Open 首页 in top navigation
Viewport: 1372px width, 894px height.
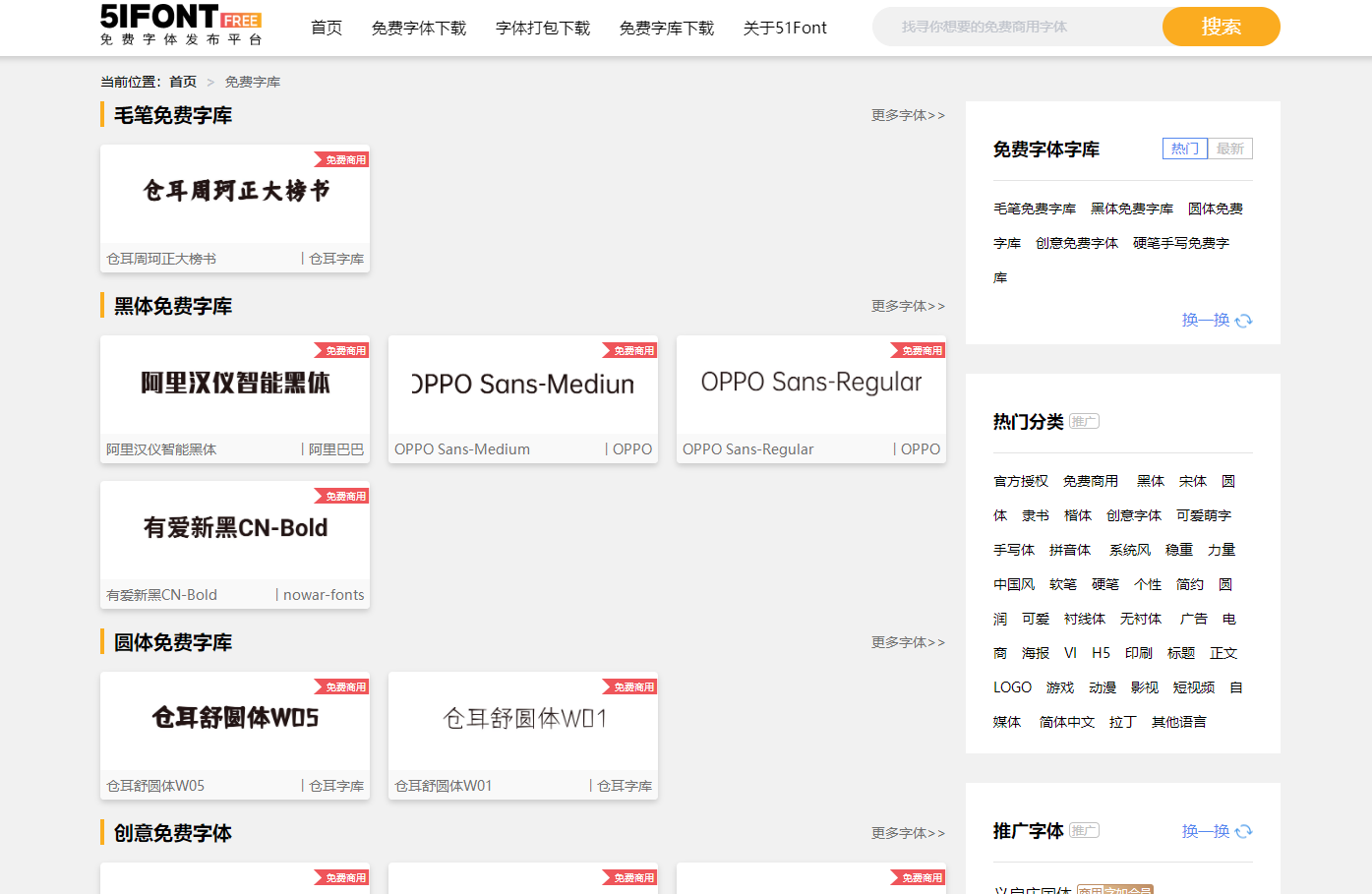327,28
